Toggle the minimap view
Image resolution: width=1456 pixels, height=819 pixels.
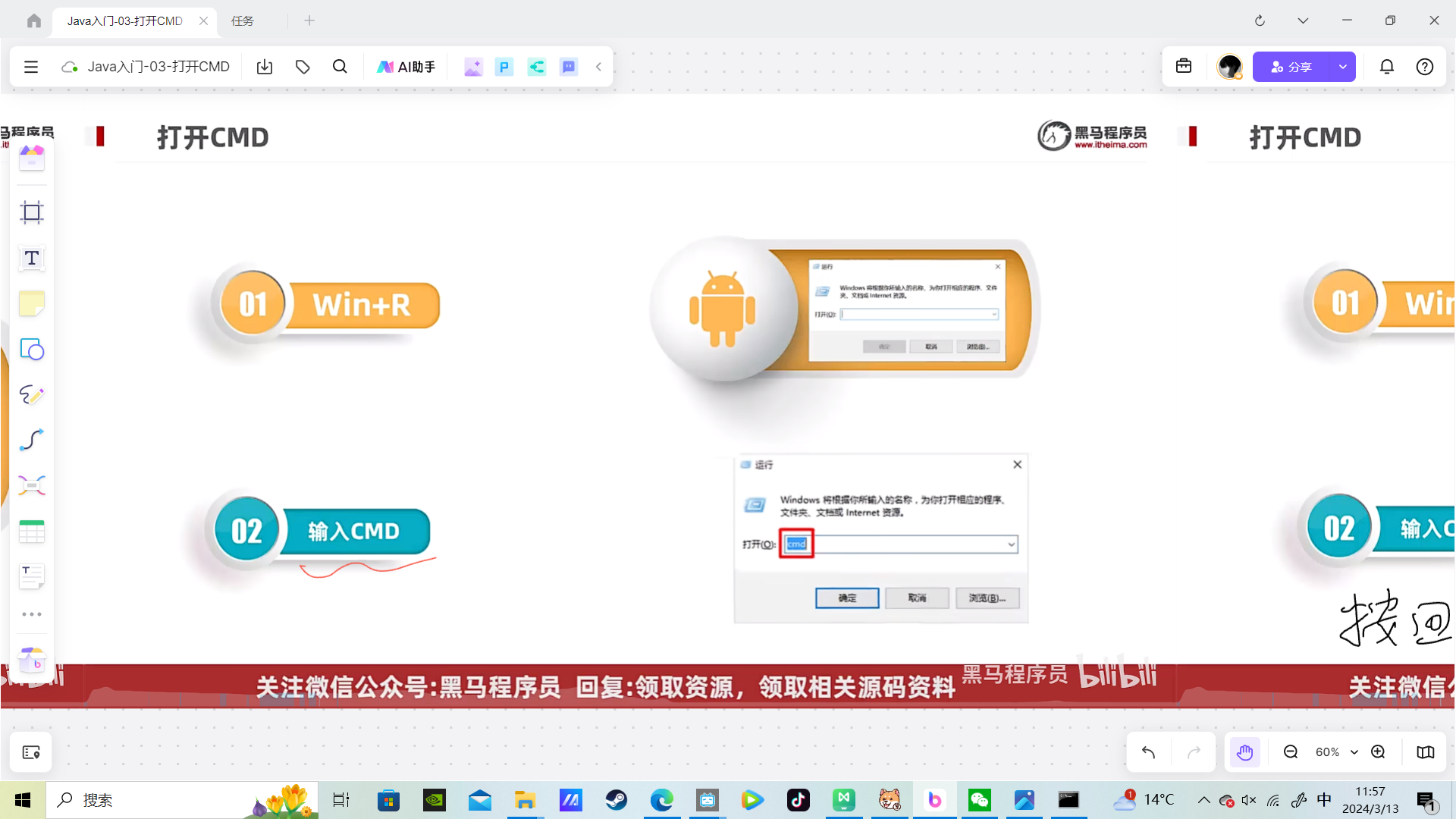click(1425, 752)
